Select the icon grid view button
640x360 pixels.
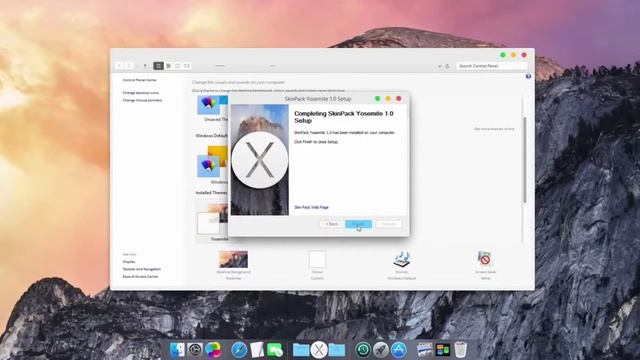pyautogui.click(x=158, y=66)
